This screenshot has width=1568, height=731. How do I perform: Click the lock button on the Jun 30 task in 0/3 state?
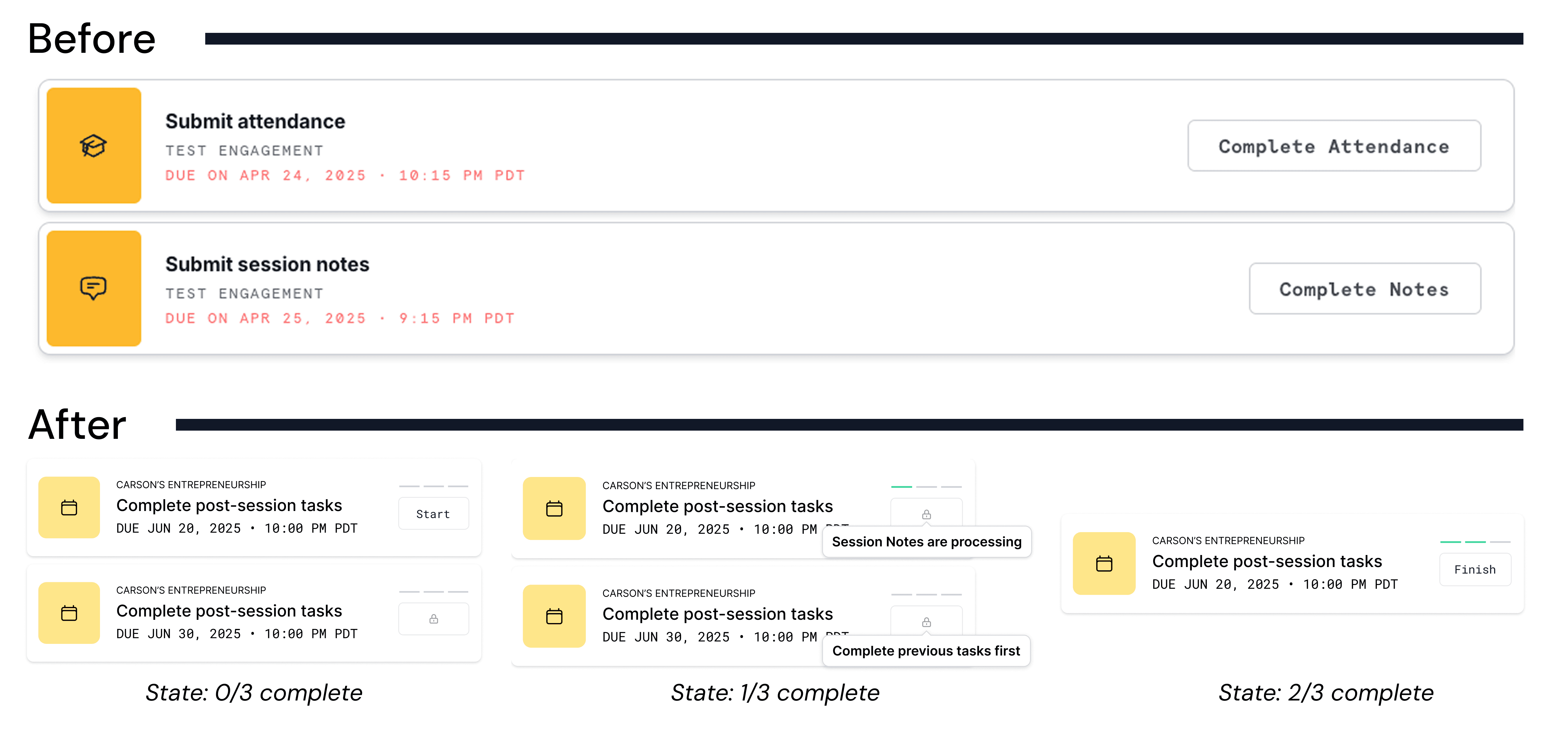(x=433, y=619)
